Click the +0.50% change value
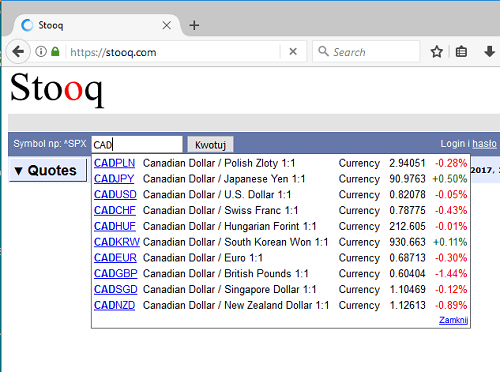The image size is (500, 372). pyautogui.click(x=450, y=179)
